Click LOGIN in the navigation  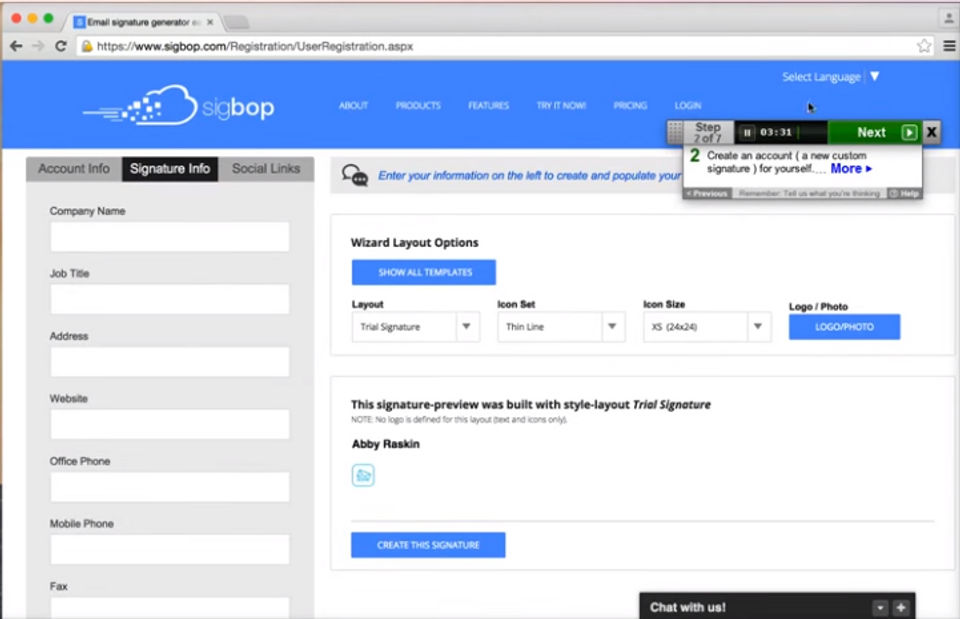[688, 105]
